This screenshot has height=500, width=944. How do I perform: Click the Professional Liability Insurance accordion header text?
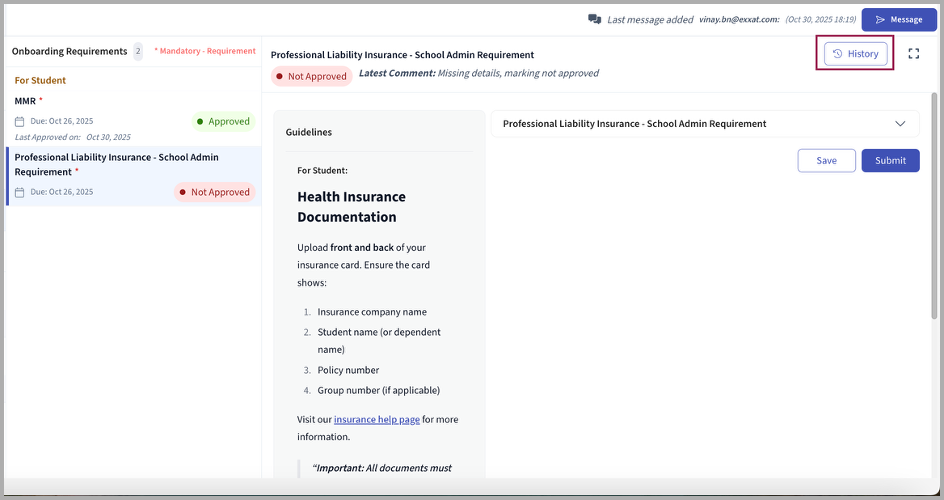[x=634, y=124]
